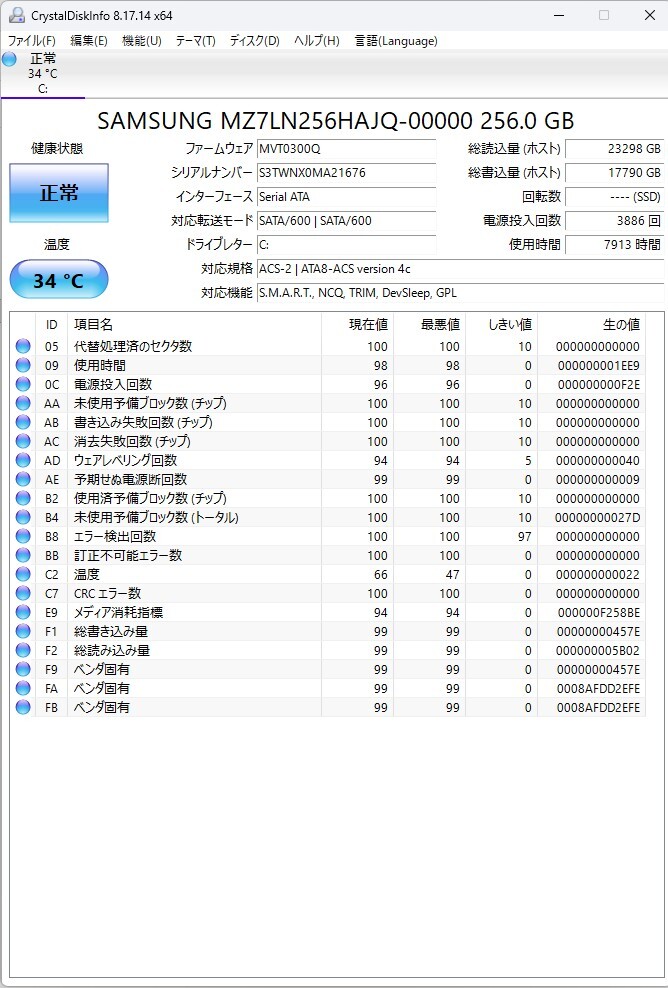Click the 健康状態 label
This screenshot has width=668, height=988.
coord(57,149)
